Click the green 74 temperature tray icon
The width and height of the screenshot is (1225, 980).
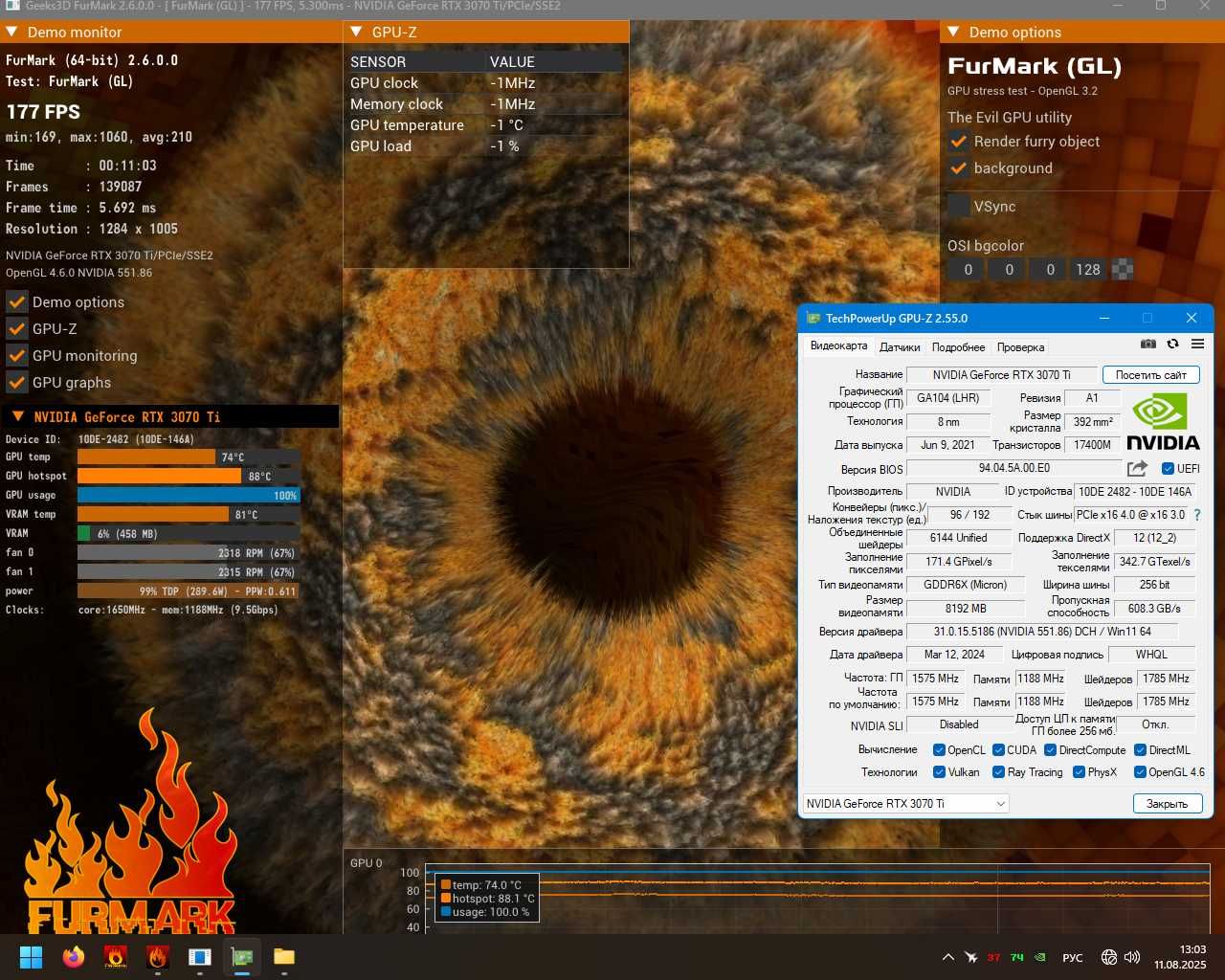1016,957
